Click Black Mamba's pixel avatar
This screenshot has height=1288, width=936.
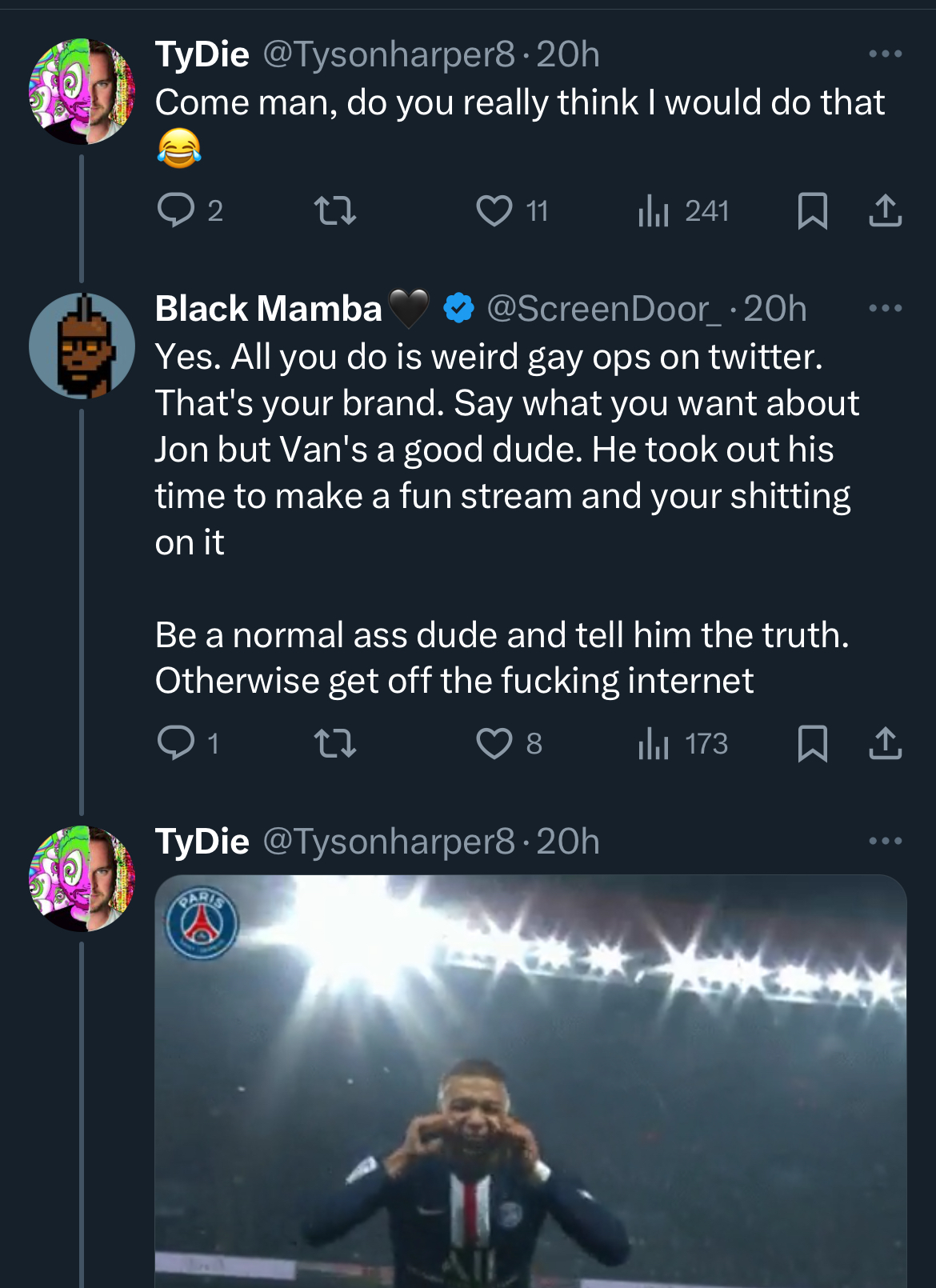tap(82, 346)
